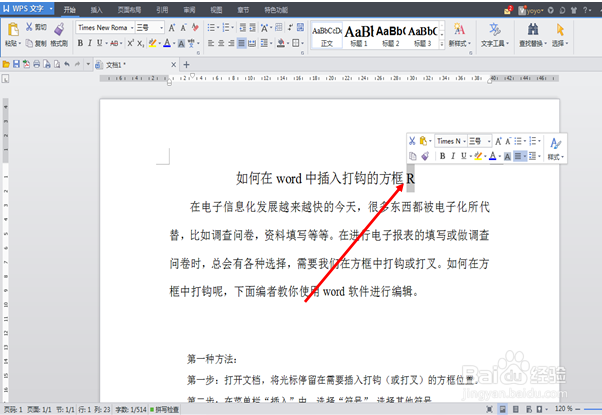The image size is (602, 415).
Task: Click the Clear Formatting eraser icon
Action: (195, 27)
